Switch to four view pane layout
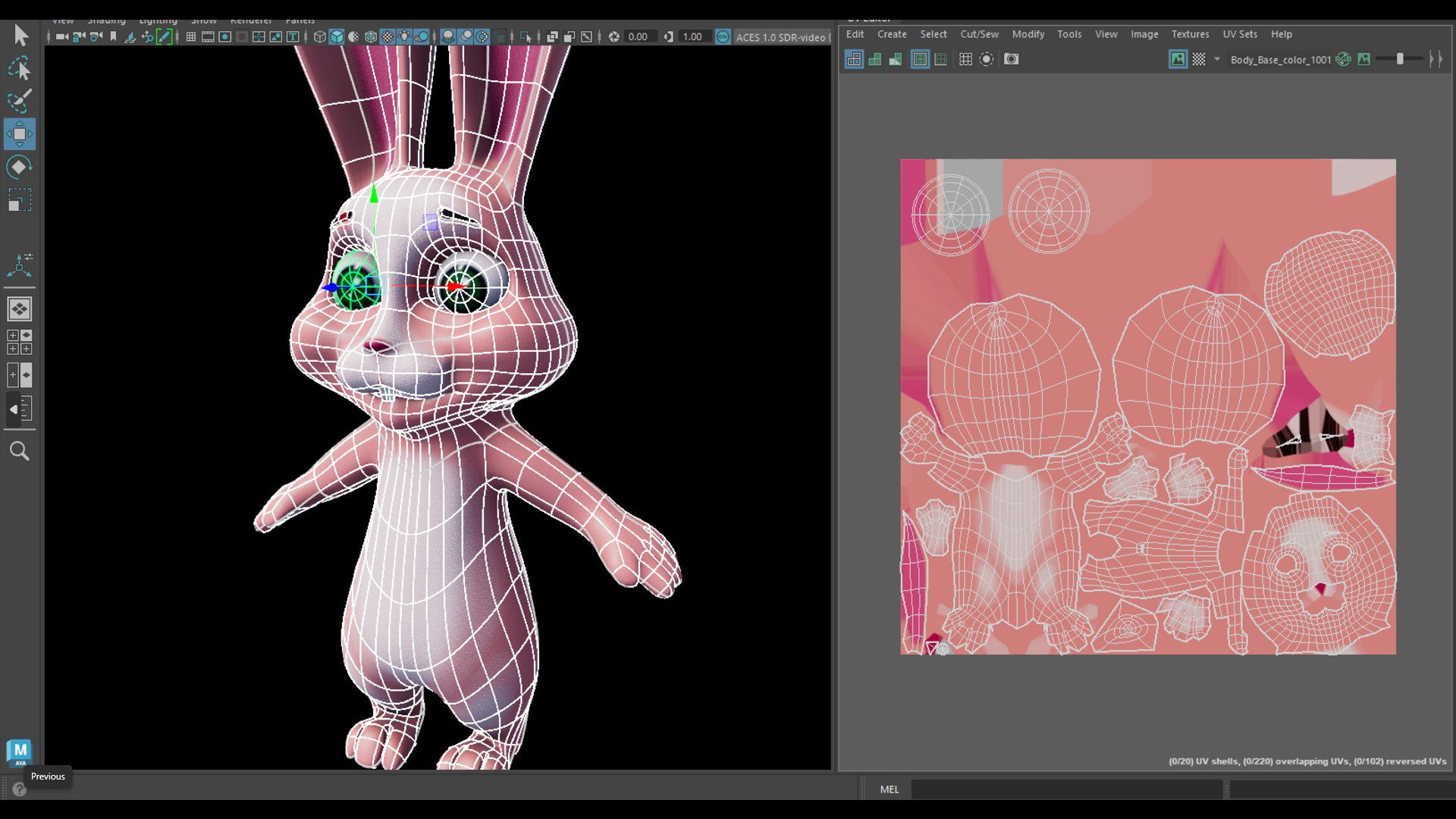The image size is (1456, 819). coord(20,342)
